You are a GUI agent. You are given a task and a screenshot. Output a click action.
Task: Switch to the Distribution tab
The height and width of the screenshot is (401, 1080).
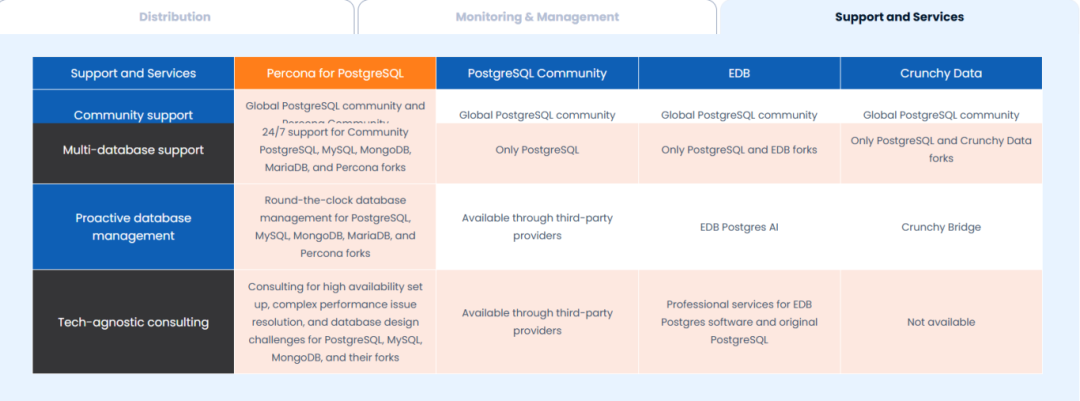(x=176, y=17)
